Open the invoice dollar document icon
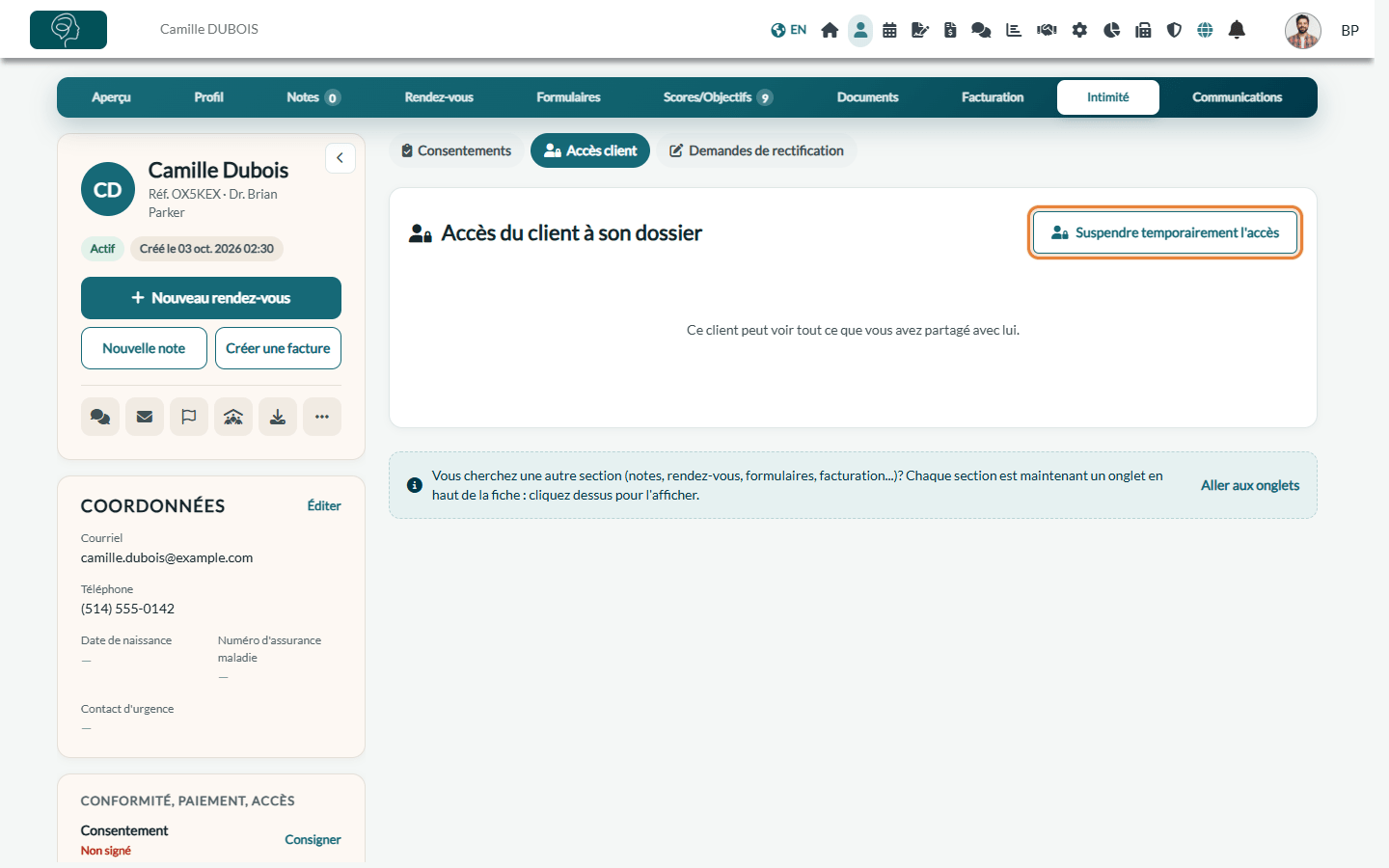The height and width of the screenshot is (868, 1389). click(x=950, y=30)
